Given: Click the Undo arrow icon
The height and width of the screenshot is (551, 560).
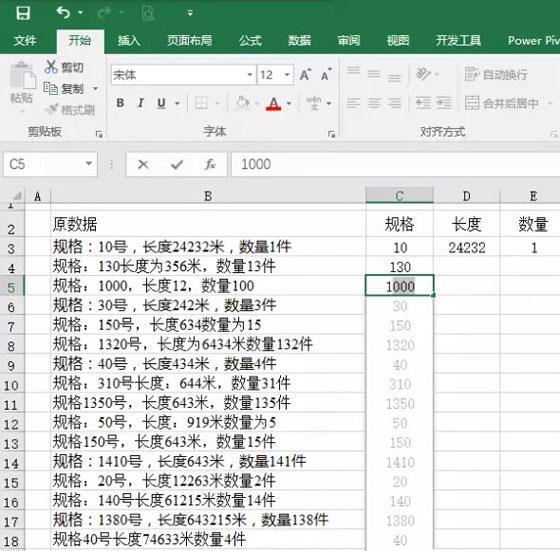Looking at the screenshot, I should (63, 13).
